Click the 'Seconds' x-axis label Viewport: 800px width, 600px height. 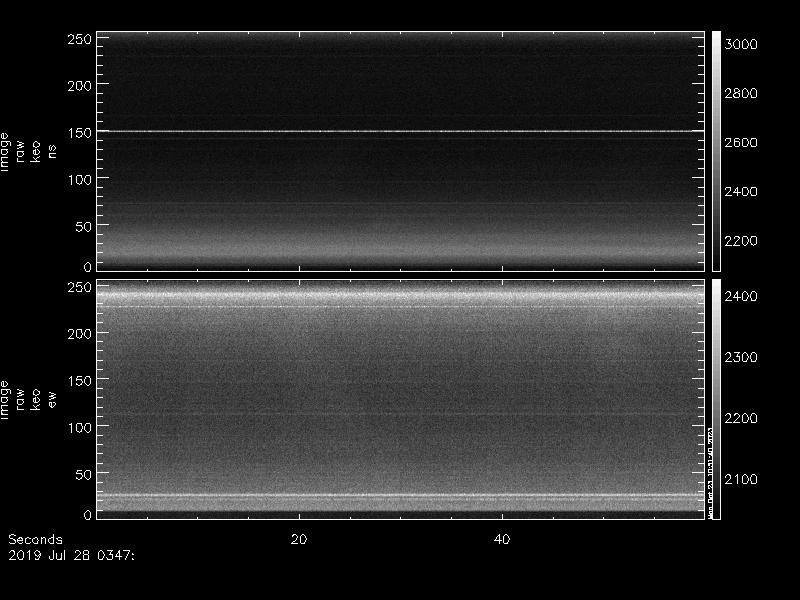click(x=35, y=539)
